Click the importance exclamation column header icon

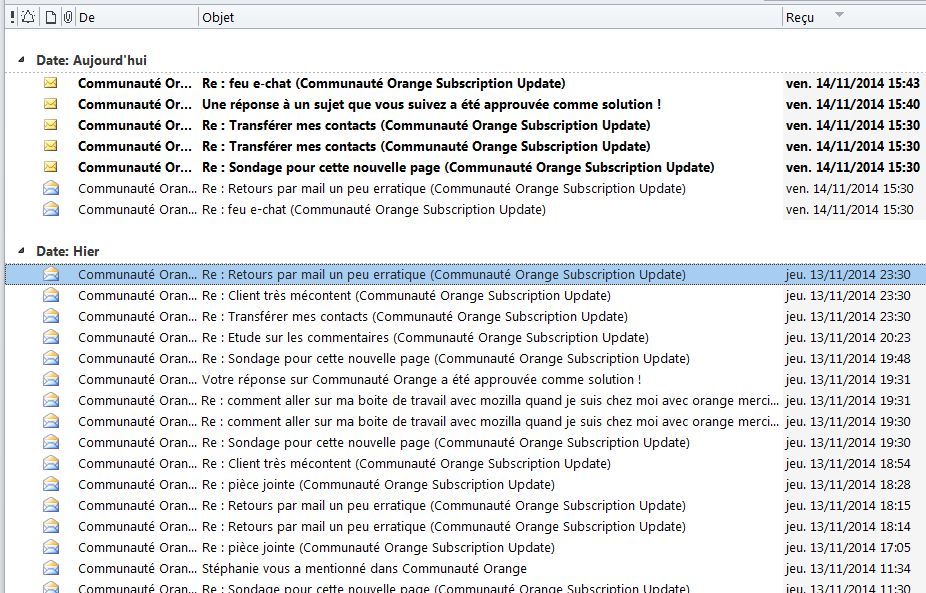(10, 16)
